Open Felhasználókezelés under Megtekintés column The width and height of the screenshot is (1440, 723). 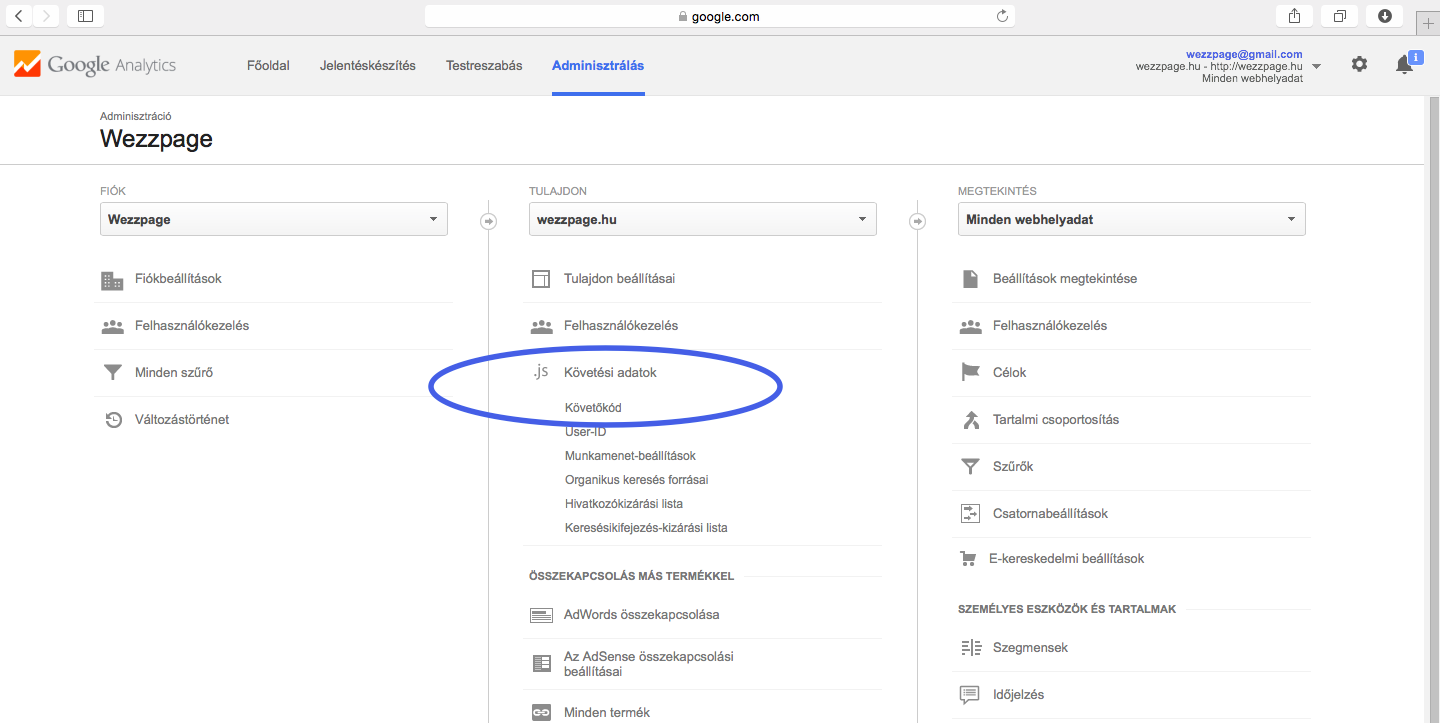[x=1050, y=326]
